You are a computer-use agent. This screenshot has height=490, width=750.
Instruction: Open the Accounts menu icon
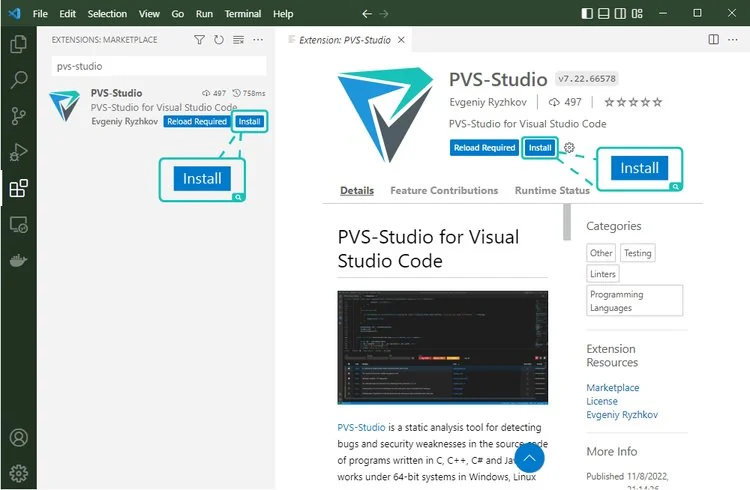(x=18, y=437)
